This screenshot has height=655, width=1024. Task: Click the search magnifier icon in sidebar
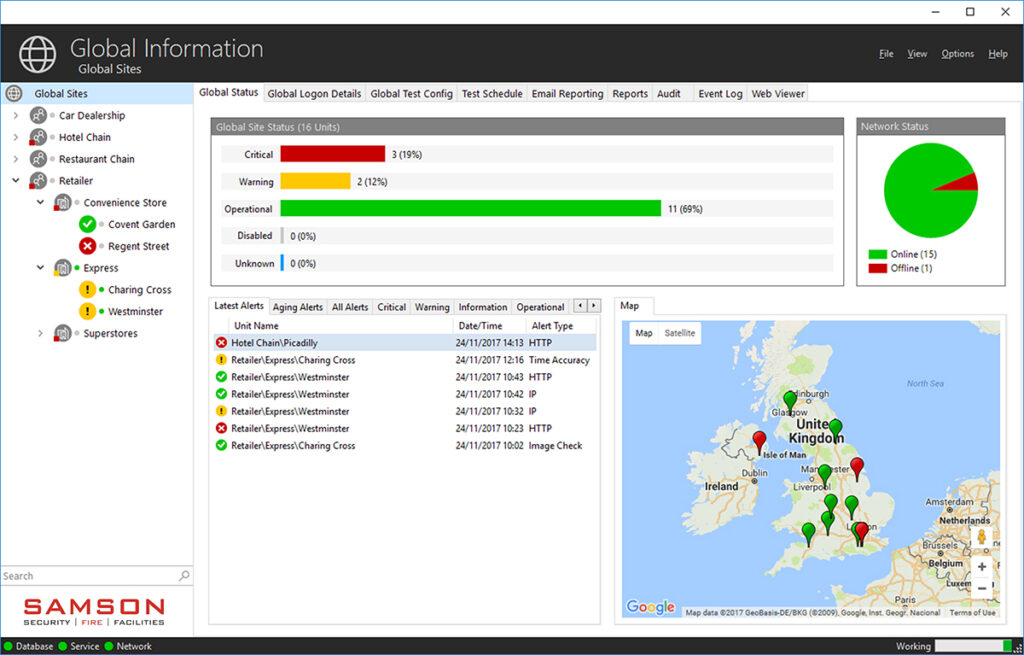pos(184,576)
